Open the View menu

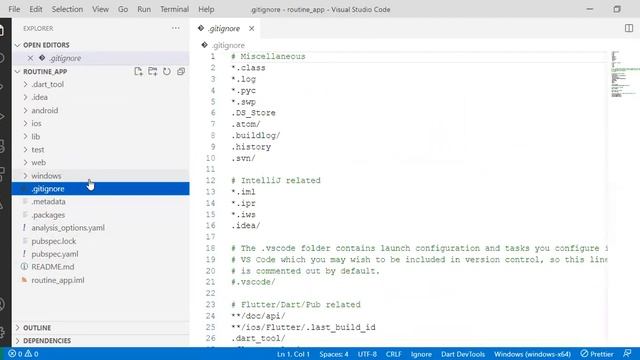(100, 9)
